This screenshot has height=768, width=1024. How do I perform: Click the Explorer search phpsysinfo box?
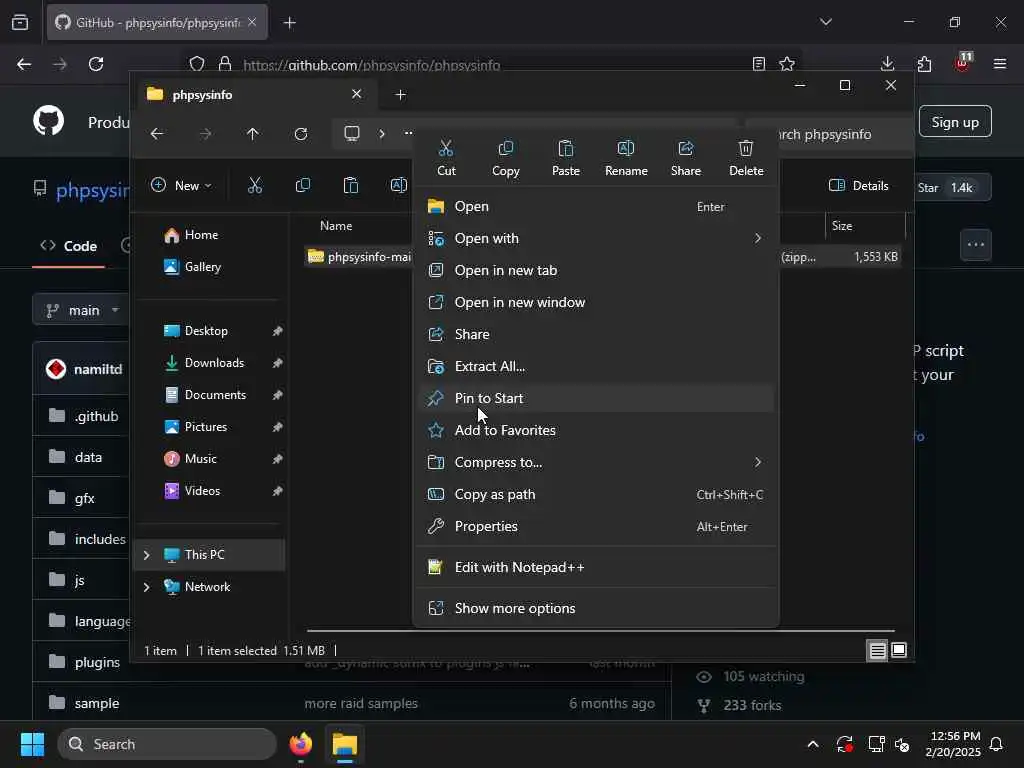tap(826, 135)
